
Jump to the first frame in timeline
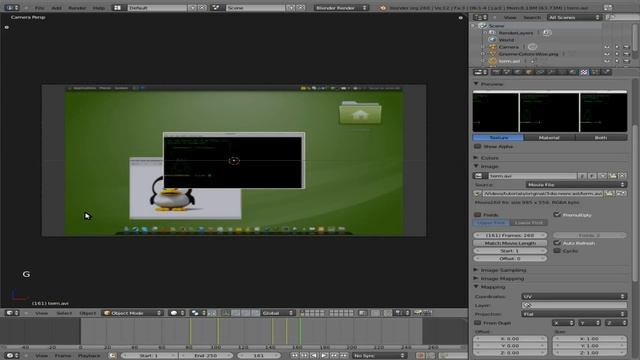pyautogui.click(x=294, y=356)
